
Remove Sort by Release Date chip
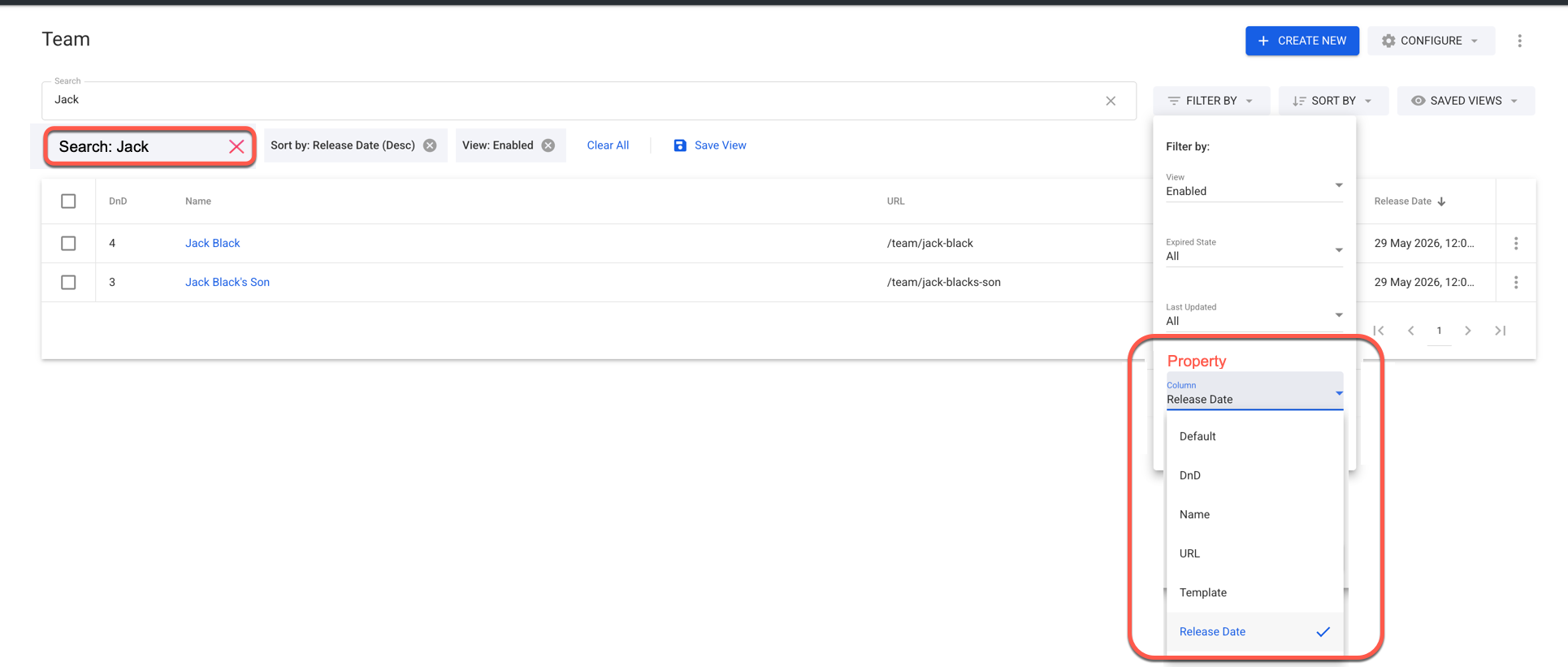point(430,145)
